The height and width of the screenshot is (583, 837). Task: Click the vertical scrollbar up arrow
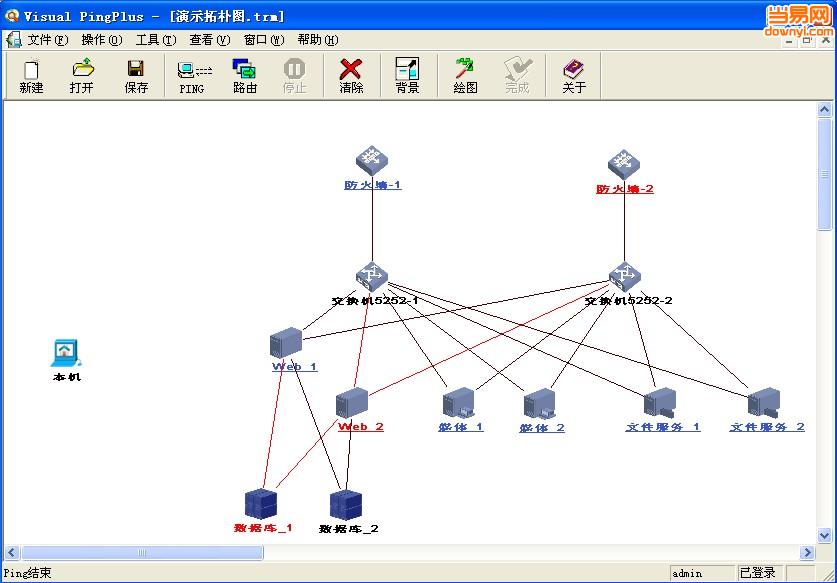(x=824, y=109)
